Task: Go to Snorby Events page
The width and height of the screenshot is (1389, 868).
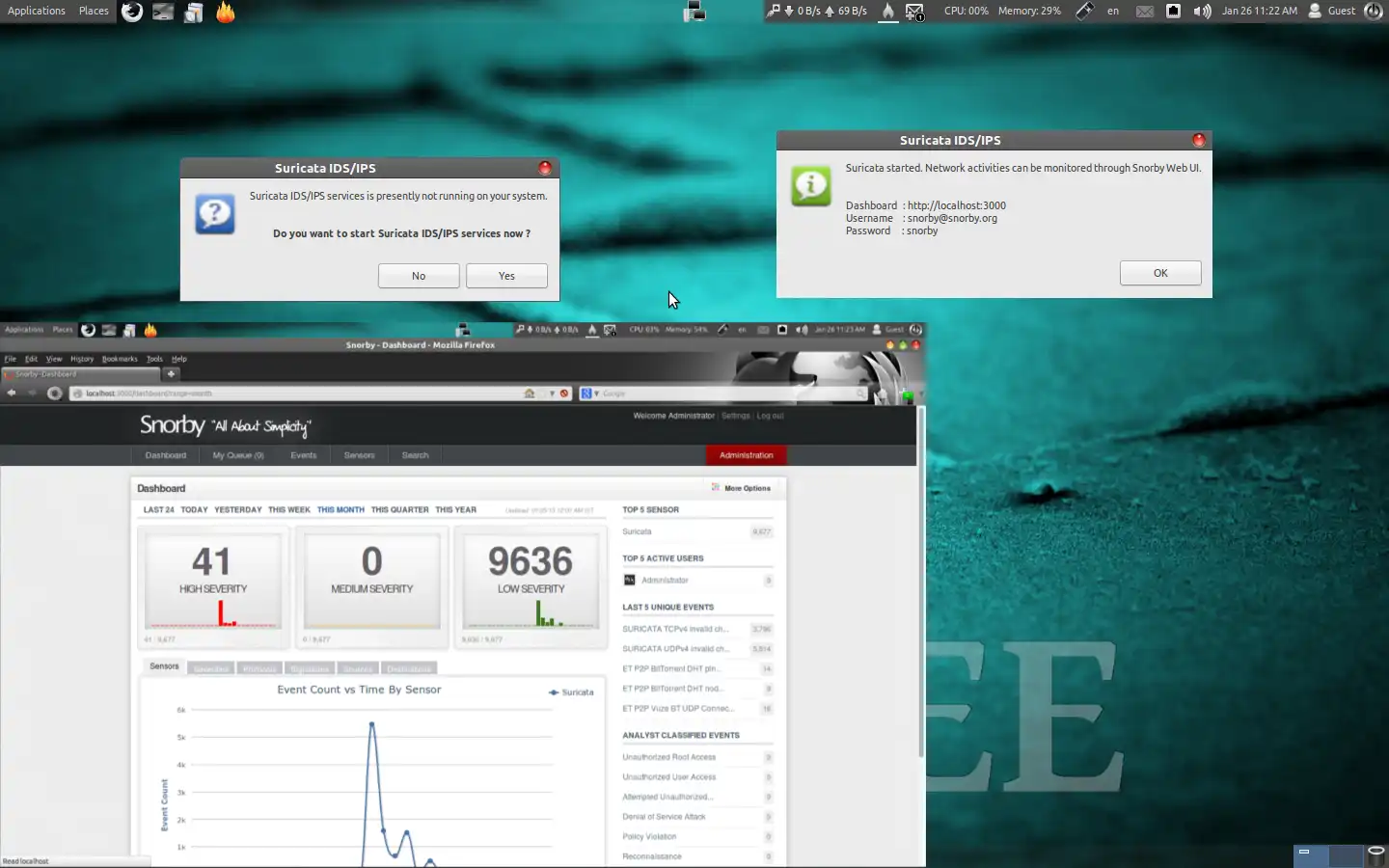Action: (304, 455)
